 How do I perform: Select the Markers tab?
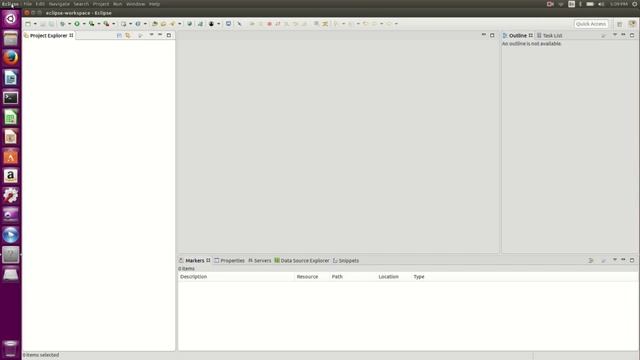[x=194, y=260]
